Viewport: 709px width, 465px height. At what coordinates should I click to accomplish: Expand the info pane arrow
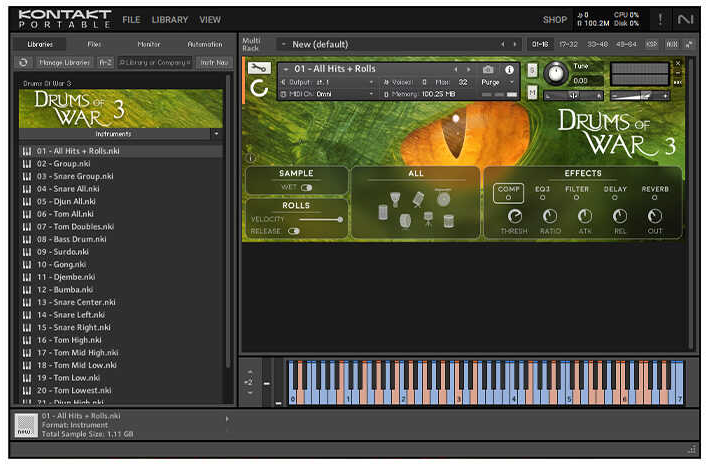[x=227, y=419]
